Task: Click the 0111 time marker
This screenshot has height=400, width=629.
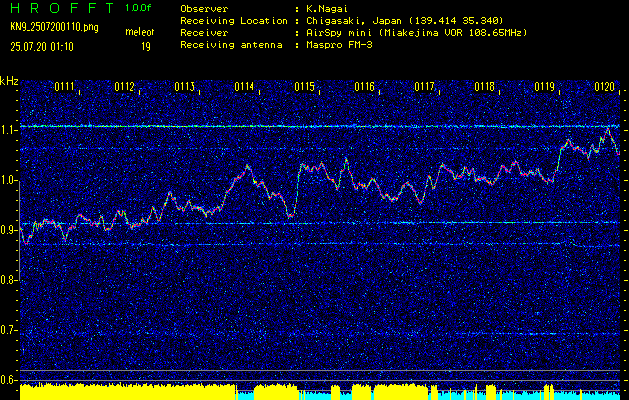Action: (64, 86)
